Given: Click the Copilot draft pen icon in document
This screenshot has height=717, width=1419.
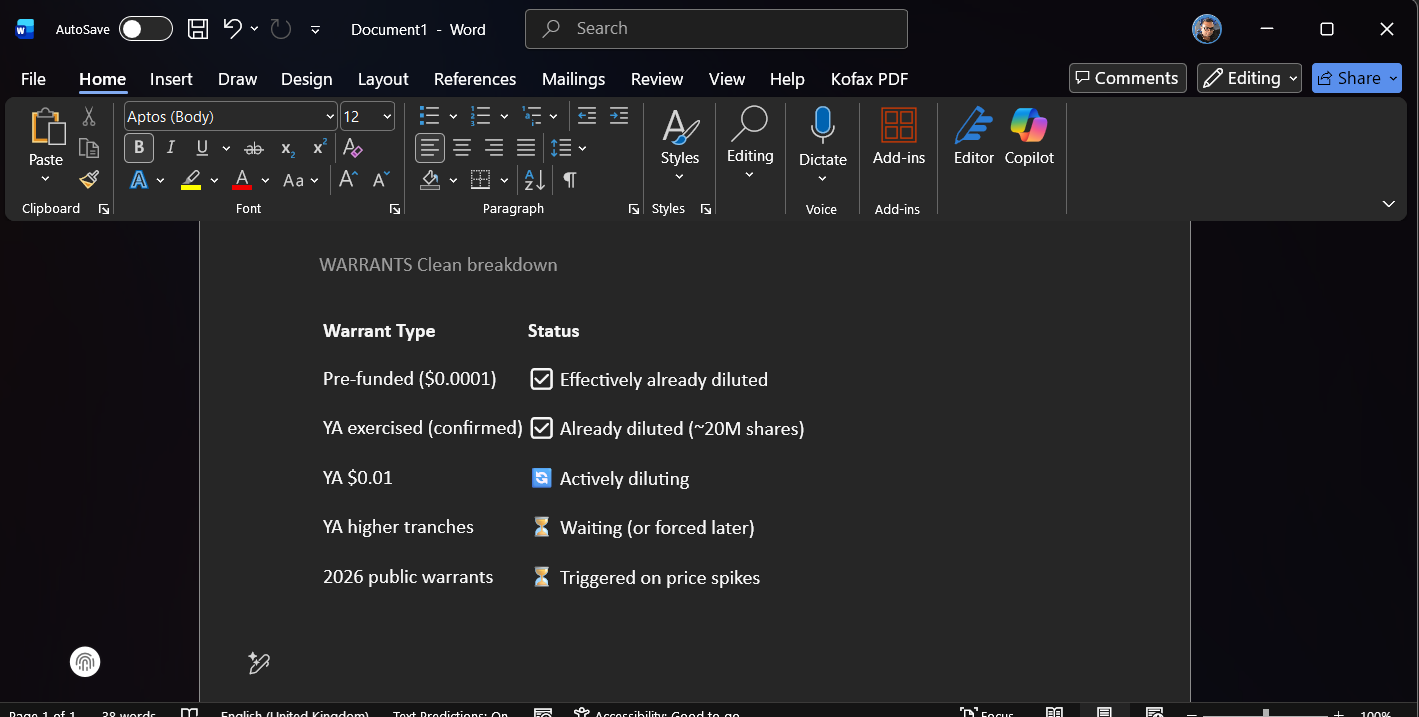Looking at the screenshot, I should [x=259, y=662].
